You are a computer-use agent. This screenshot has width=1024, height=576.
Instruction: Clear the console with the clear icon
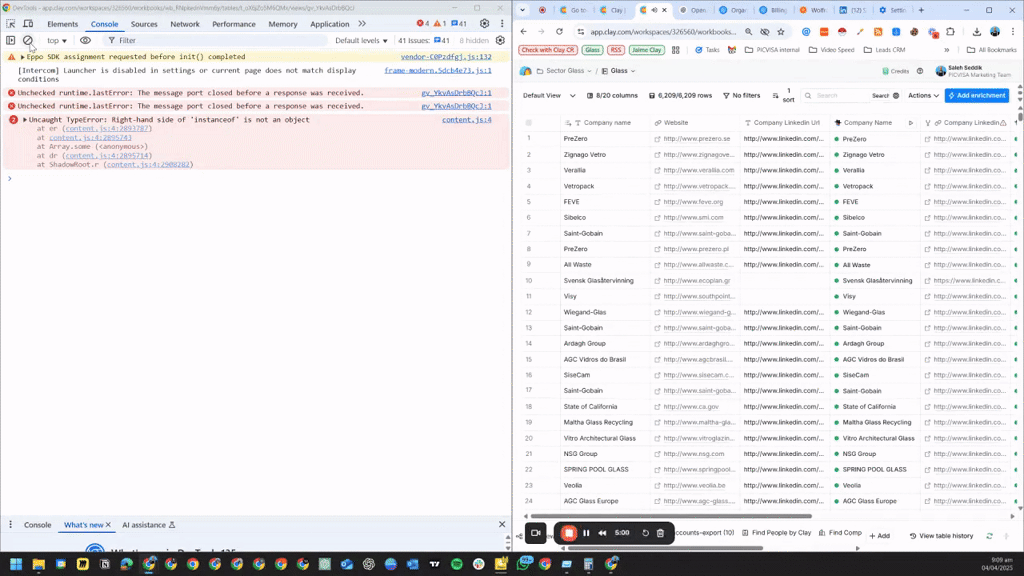27,40
